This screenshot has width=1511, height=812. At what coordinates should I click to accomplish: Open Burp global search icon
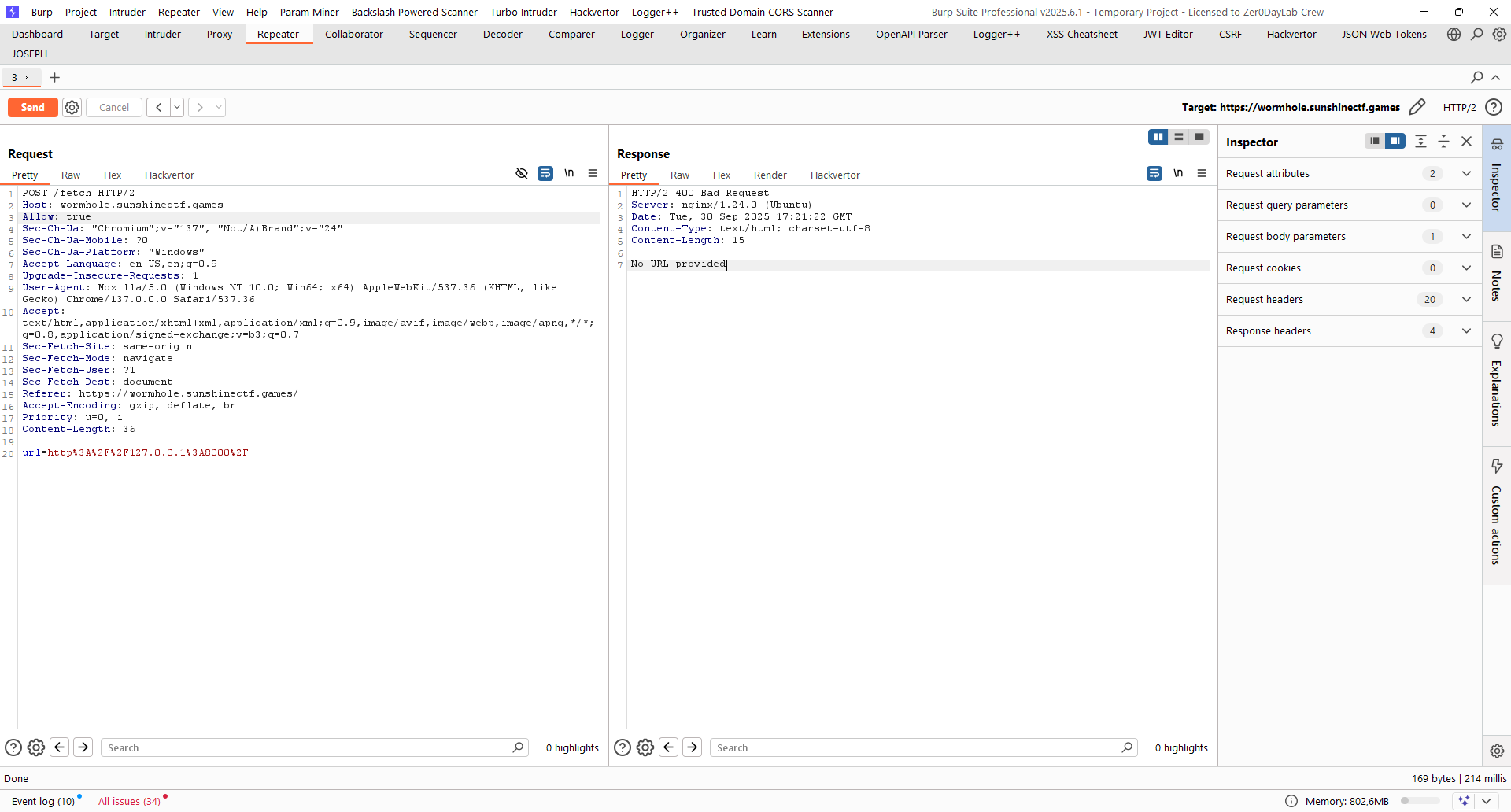(1477, 34)
